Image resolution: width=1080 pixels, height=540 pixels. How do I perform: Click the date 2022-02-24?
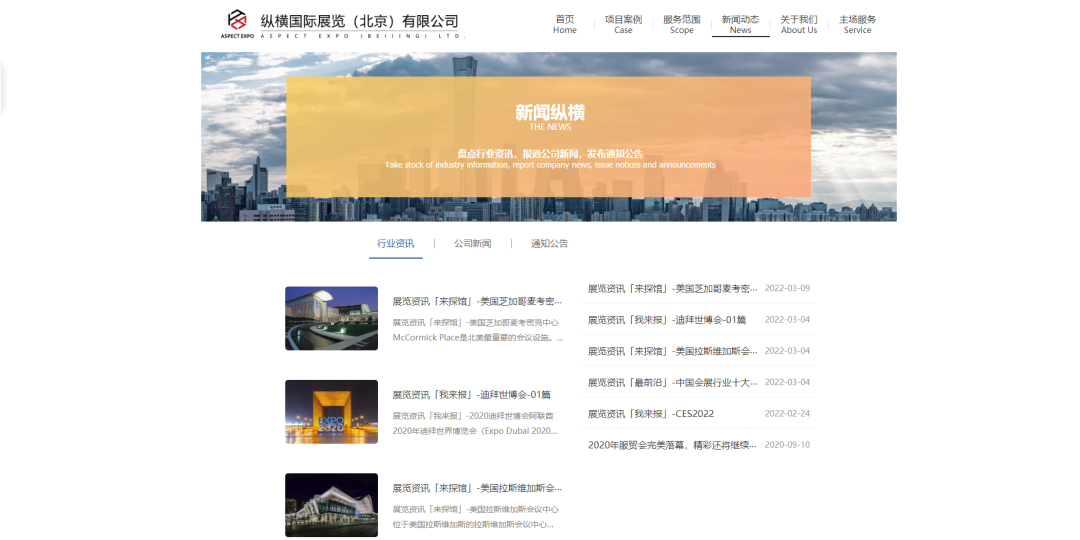(787, 414)
